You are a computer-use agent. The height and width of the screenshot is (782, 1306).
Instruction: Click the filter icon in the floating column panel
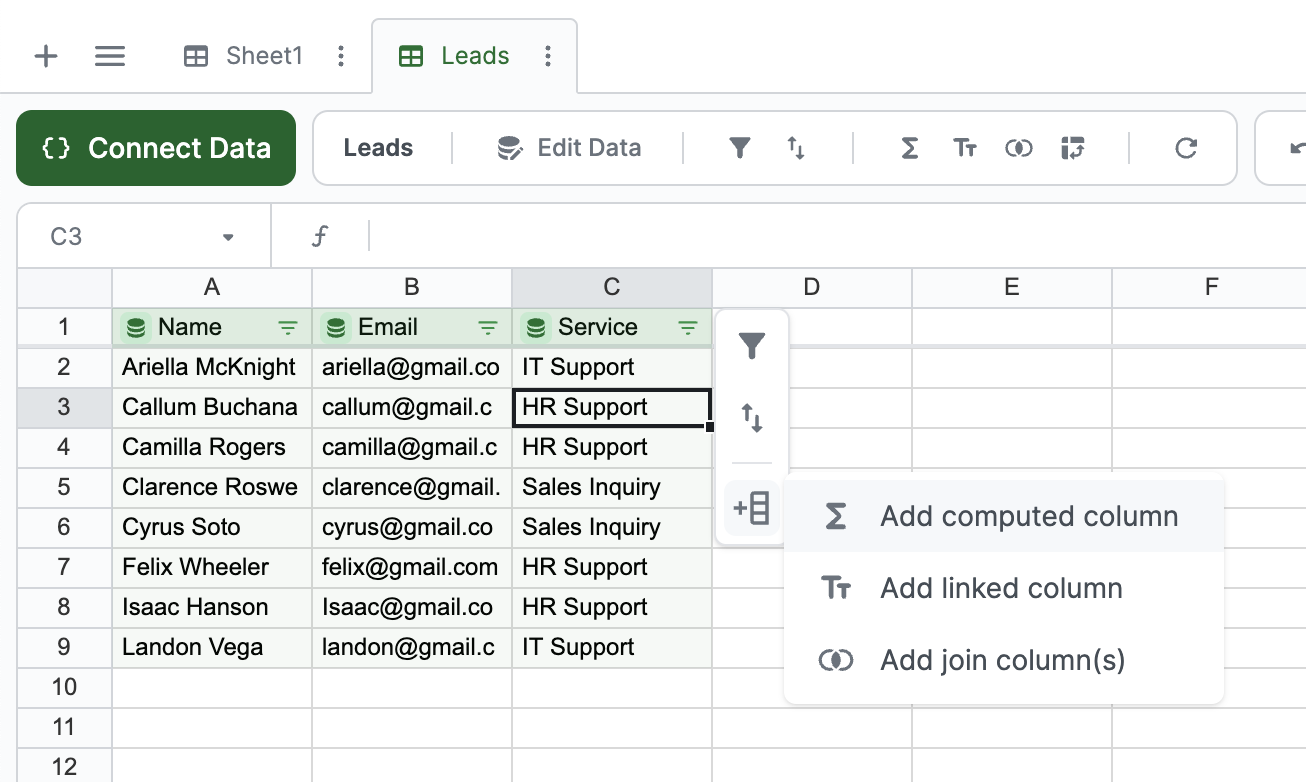pyautogui.click(x=752, y=347)
